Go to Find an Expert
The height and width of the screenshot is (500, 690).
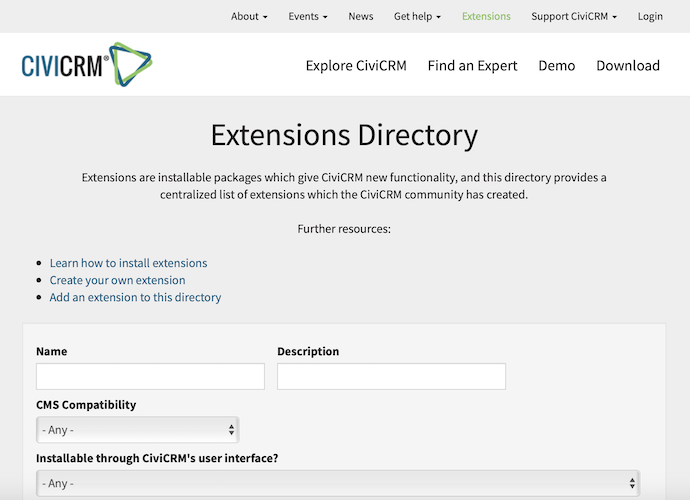pos(472,66)
